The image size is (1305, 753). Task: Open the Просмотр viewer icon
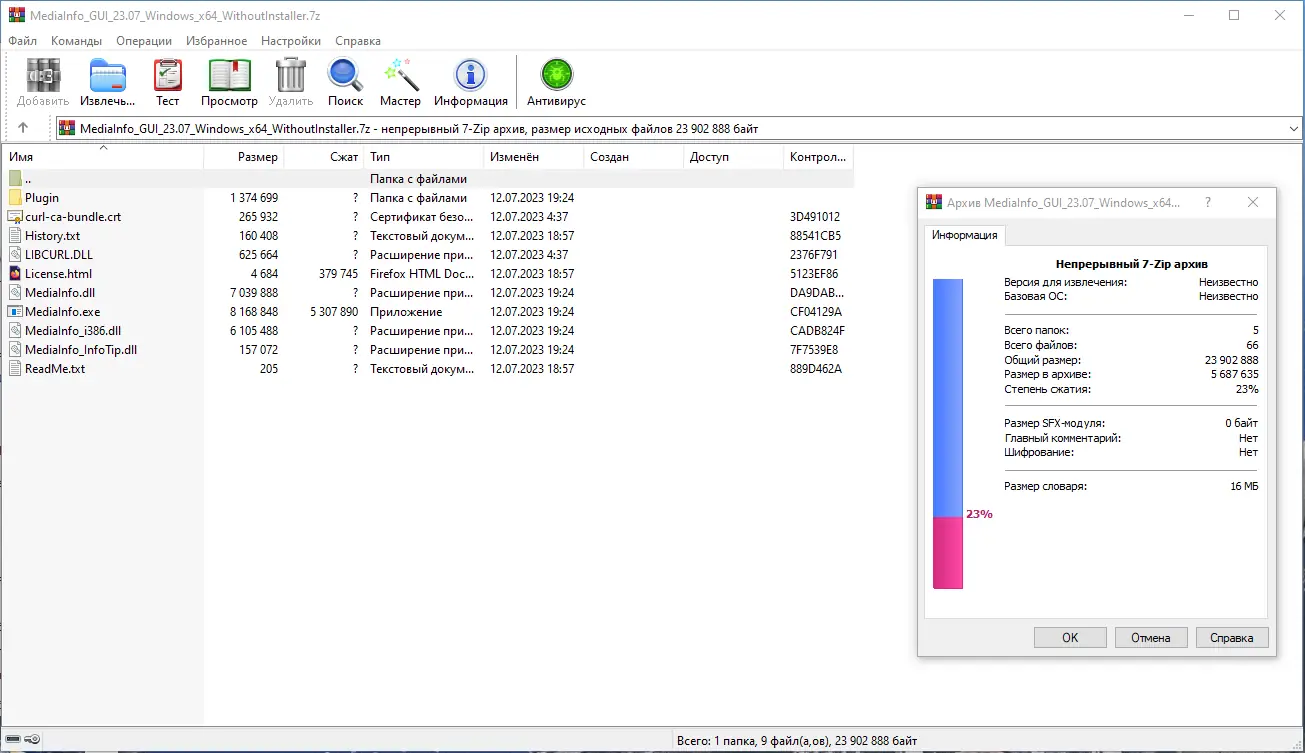(229, 76)
